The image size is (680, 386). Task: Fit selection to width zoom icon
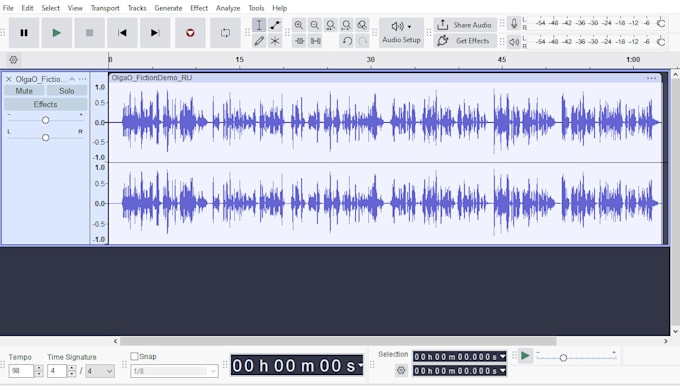click(330, 25)
